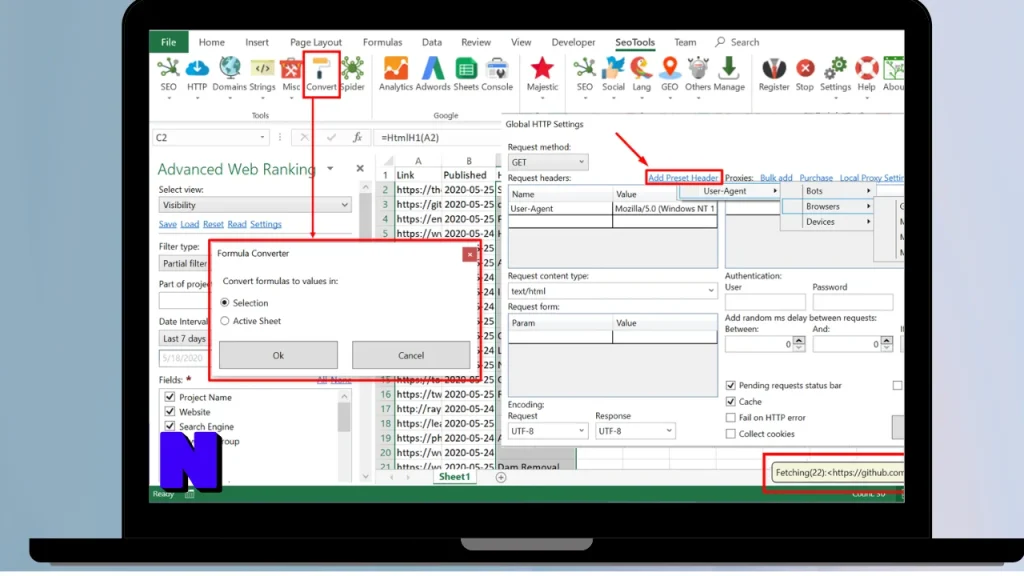Open the Select view Visibility dropdown
This screenshot has height=576, width=1024.
click(255, 205)
